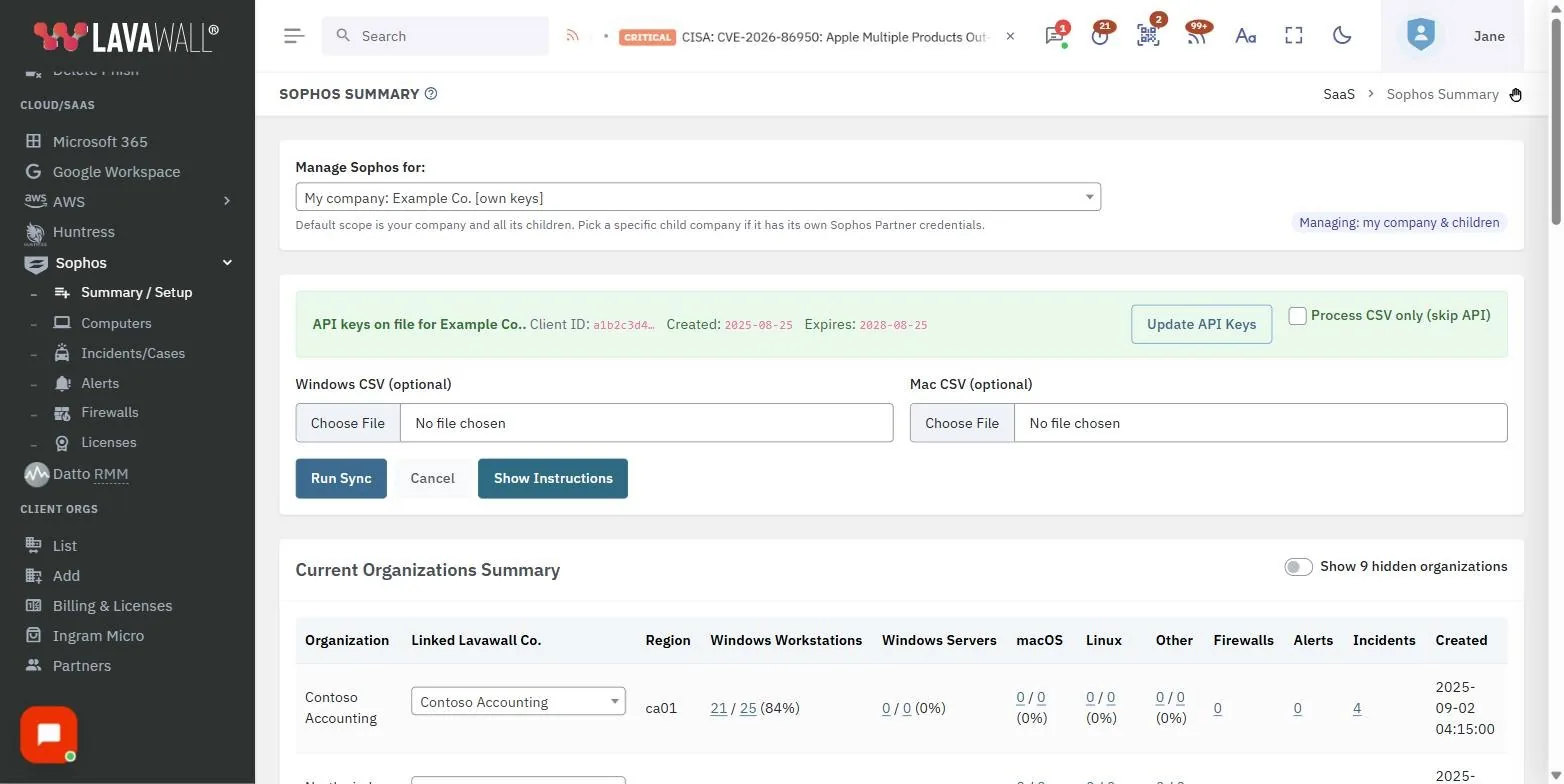This screenshot has height=784, width=1564.
Task: Go to Sophos Licenses page
Action: (108, 442)
